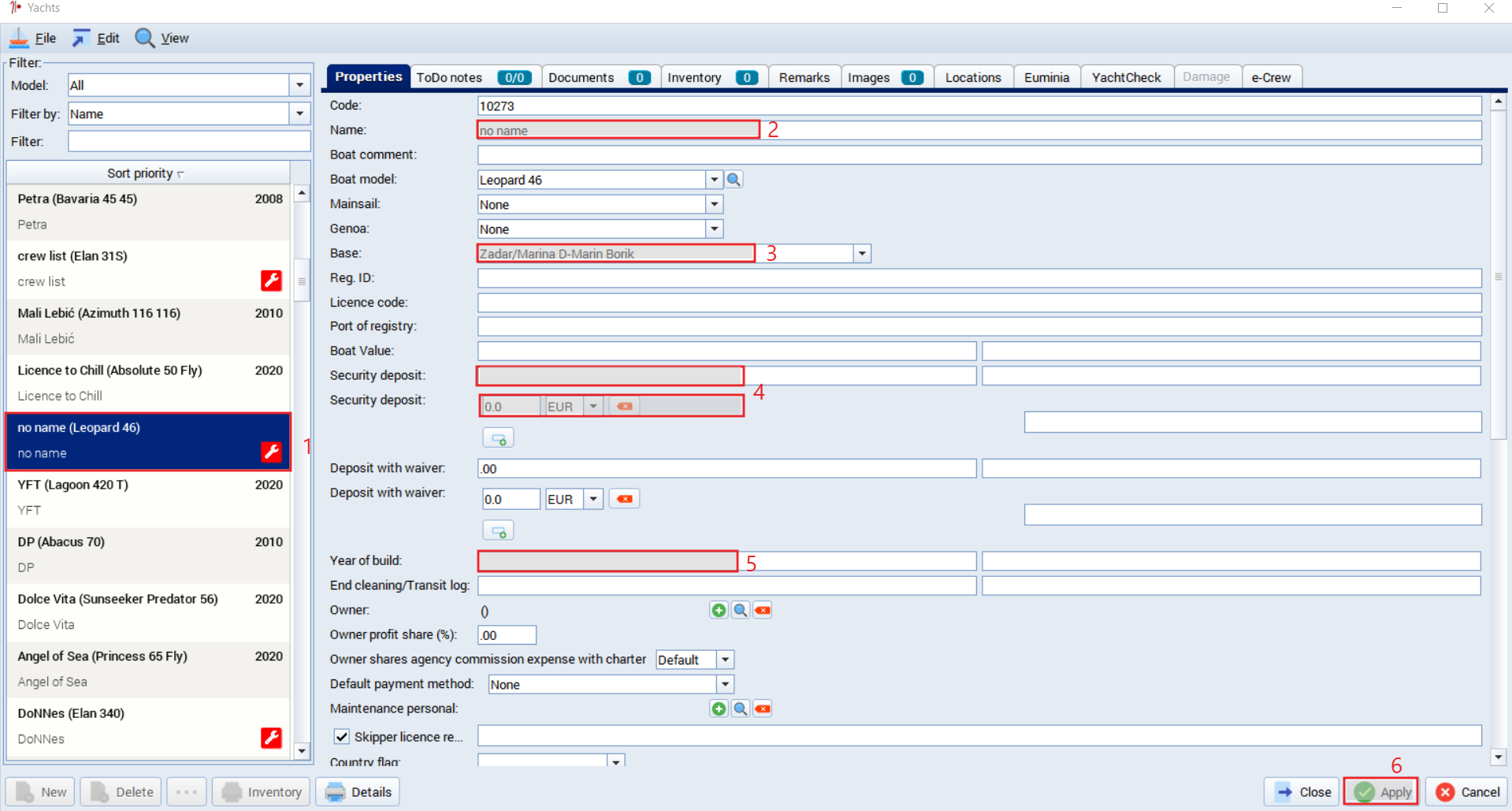Screen dimensions: 1512x811
Task: Expand the Base dropdown arrow
Action: (862, 254)
